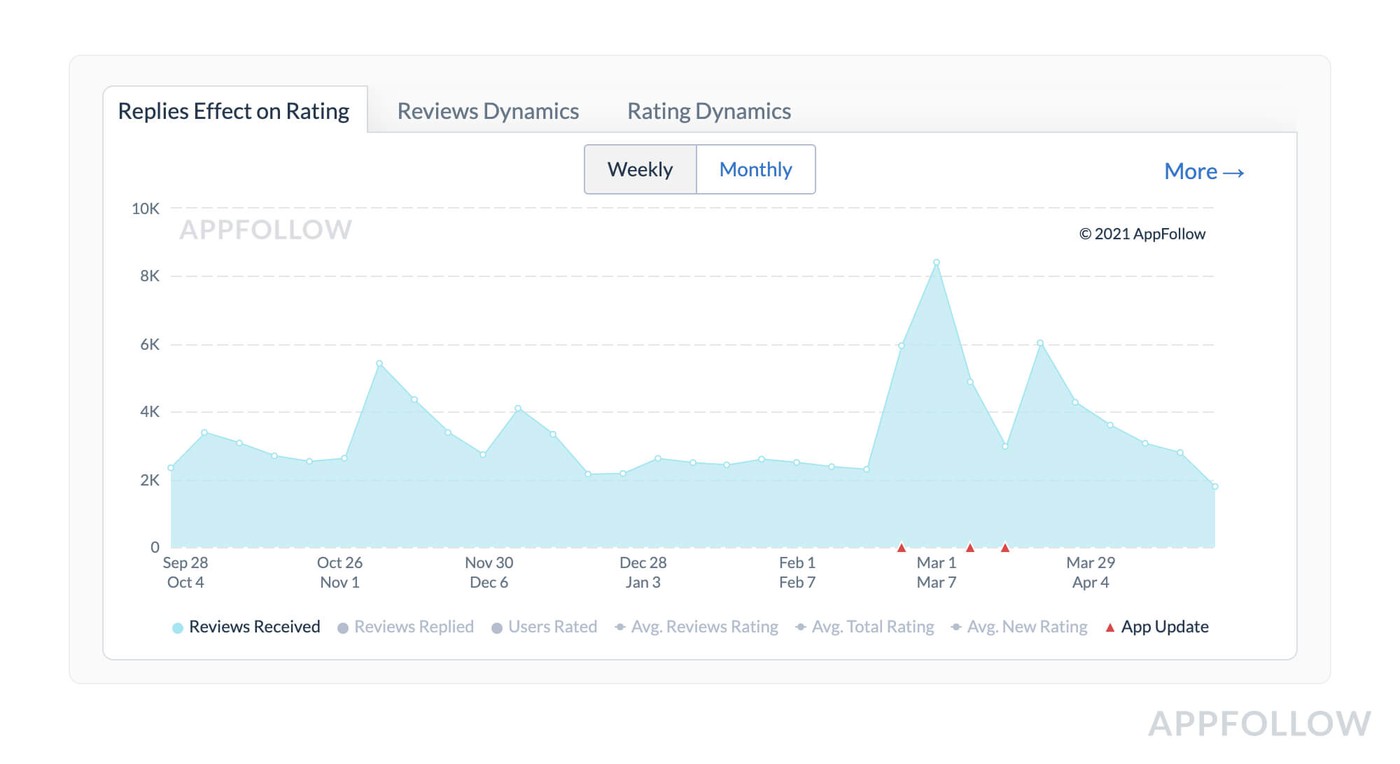Click the last data point at chart's right end
The height and width of the screenshot is (764, 1400).
(1214, 487)
